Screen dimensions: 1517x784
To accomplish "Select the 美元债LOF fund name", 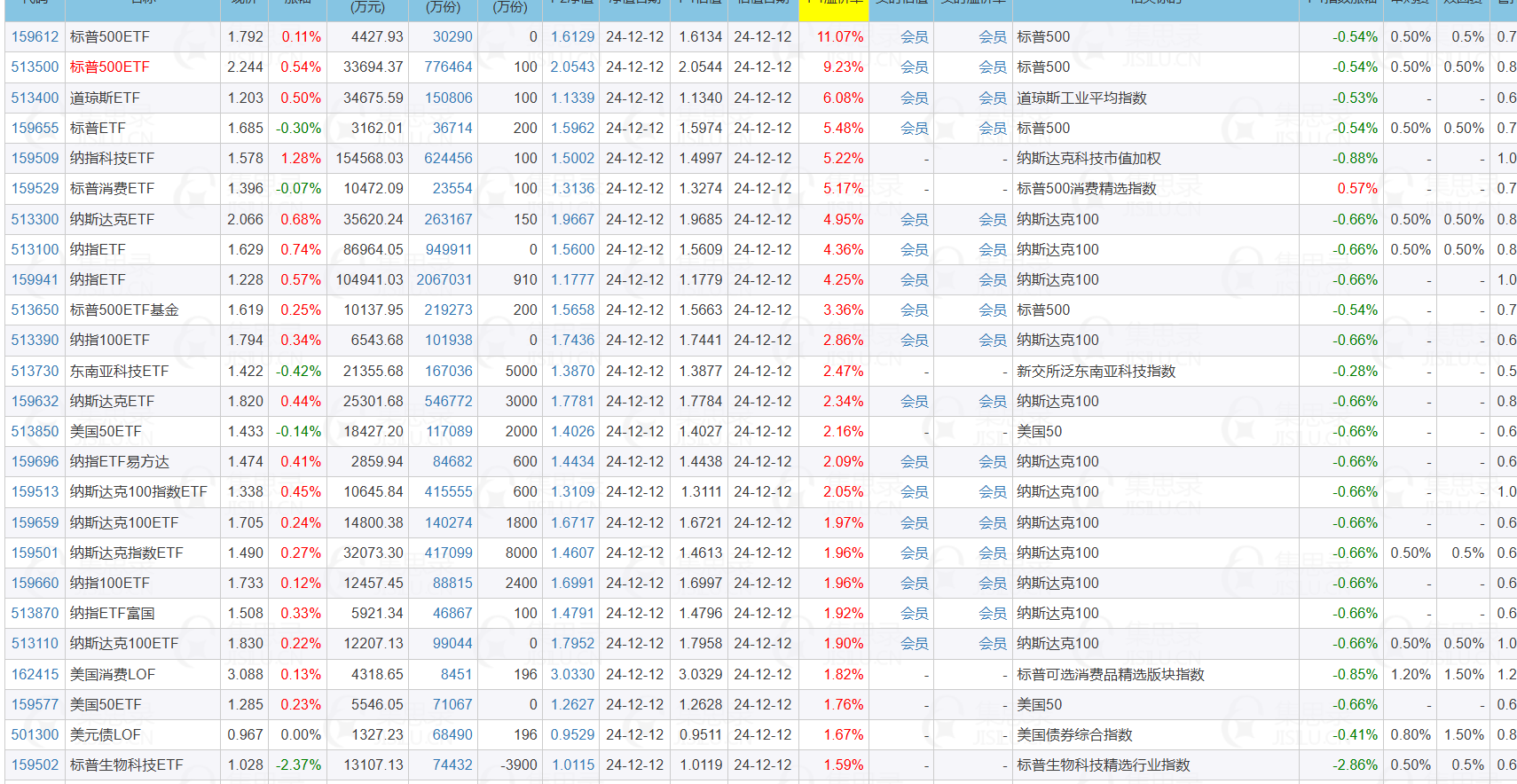I will (106, 734).
